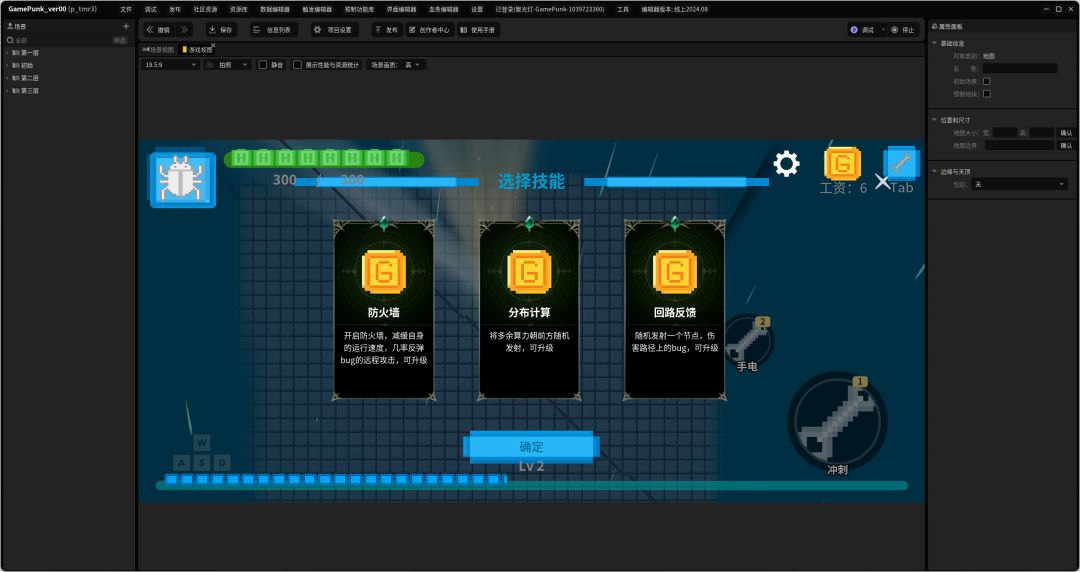1080x572 pixels.
Task: Click the blue 确定 confirm button
Action: coord(531,447)
